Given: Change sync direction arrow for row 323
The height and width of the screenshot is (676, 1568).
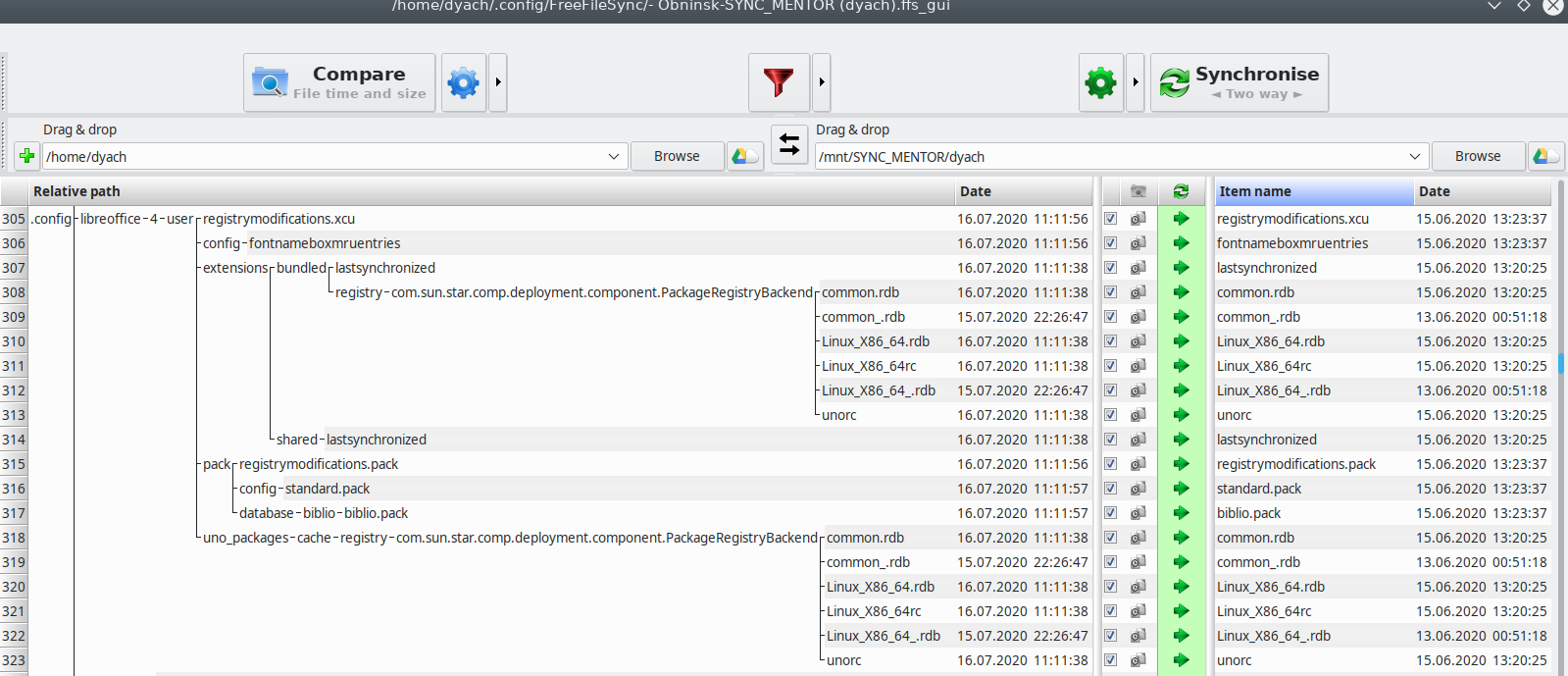Looking at the screenshot, I should click(1181, 660).
